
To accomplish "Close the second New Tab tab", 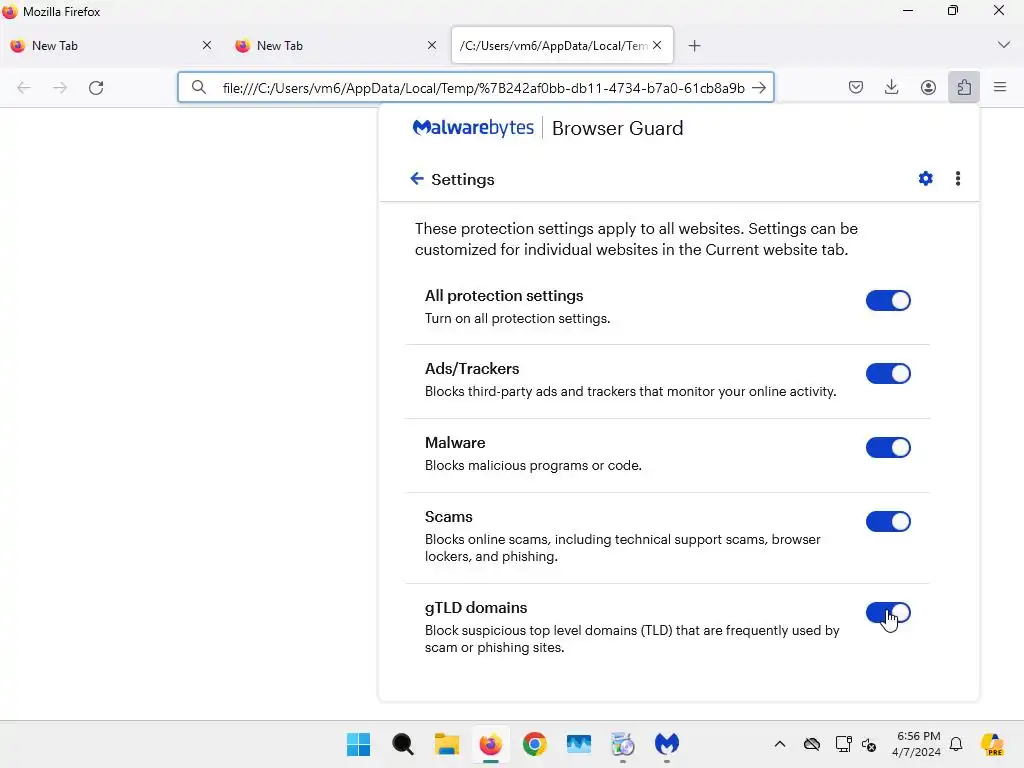I will [x=432, y=45].
